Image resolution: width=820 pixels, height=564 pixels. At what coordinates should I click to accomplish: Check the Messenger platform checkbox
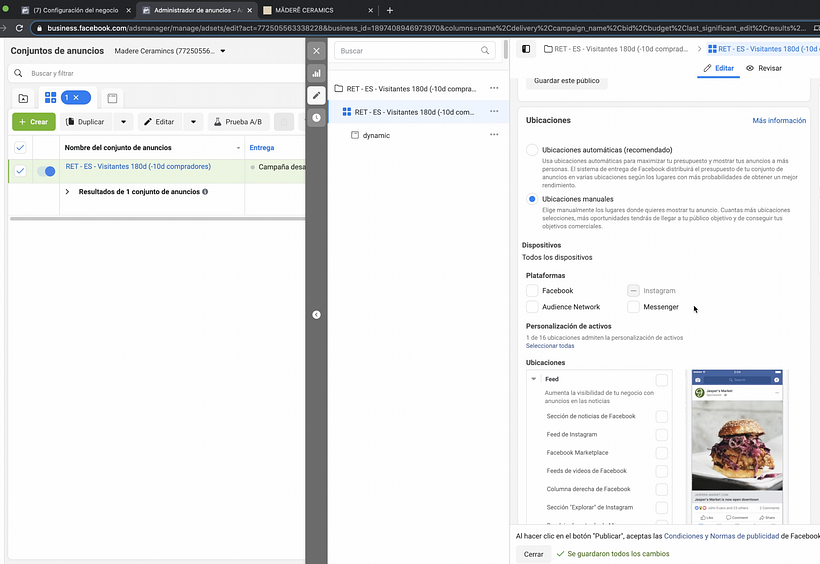coord(633,307)
